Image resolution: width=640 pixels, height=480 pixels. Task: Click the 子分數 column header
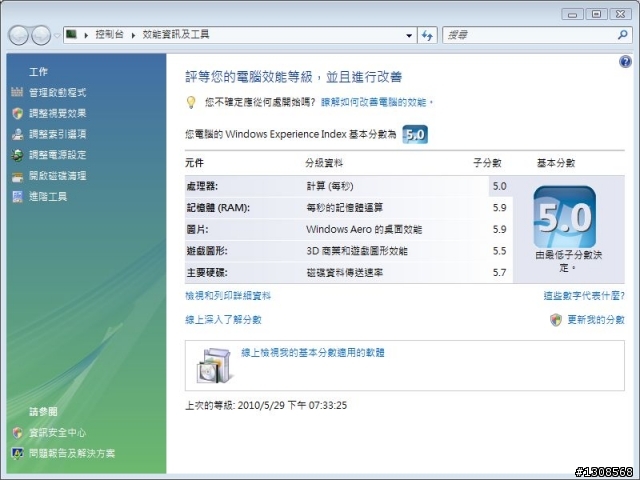coord(487,163)
